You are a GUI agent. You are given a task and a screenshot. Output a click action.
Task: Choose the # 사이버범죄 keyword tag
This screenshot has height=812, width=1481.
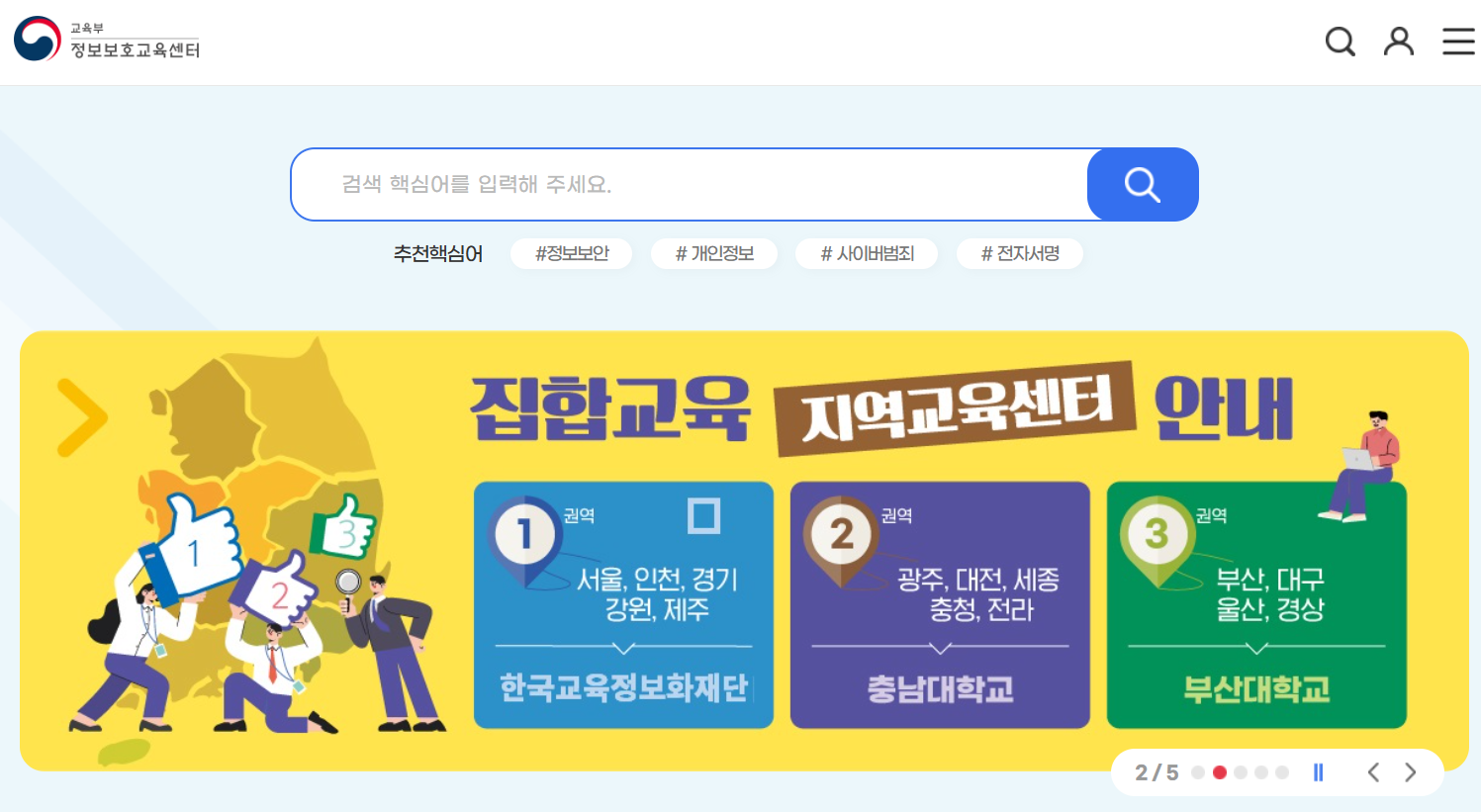pos(867,254)
